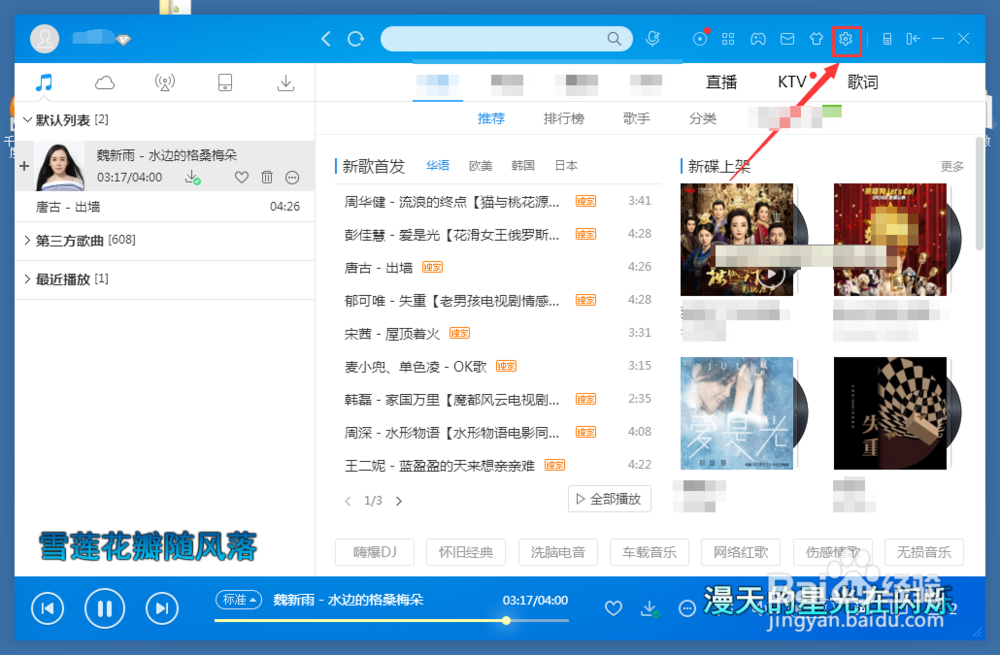Click the plus icon beside album art
Screen dimensions: 1000x655
[x=24, y=166]
